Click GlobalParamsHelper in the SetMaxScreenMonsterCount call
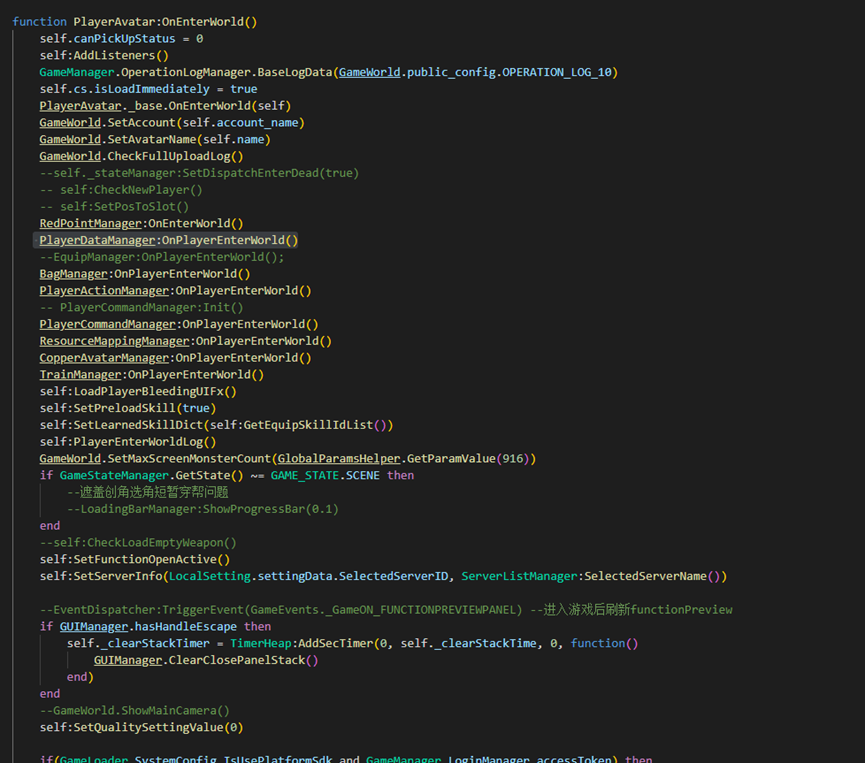The width and height of the screenshot is (865, 763). [x=339, y=458]
